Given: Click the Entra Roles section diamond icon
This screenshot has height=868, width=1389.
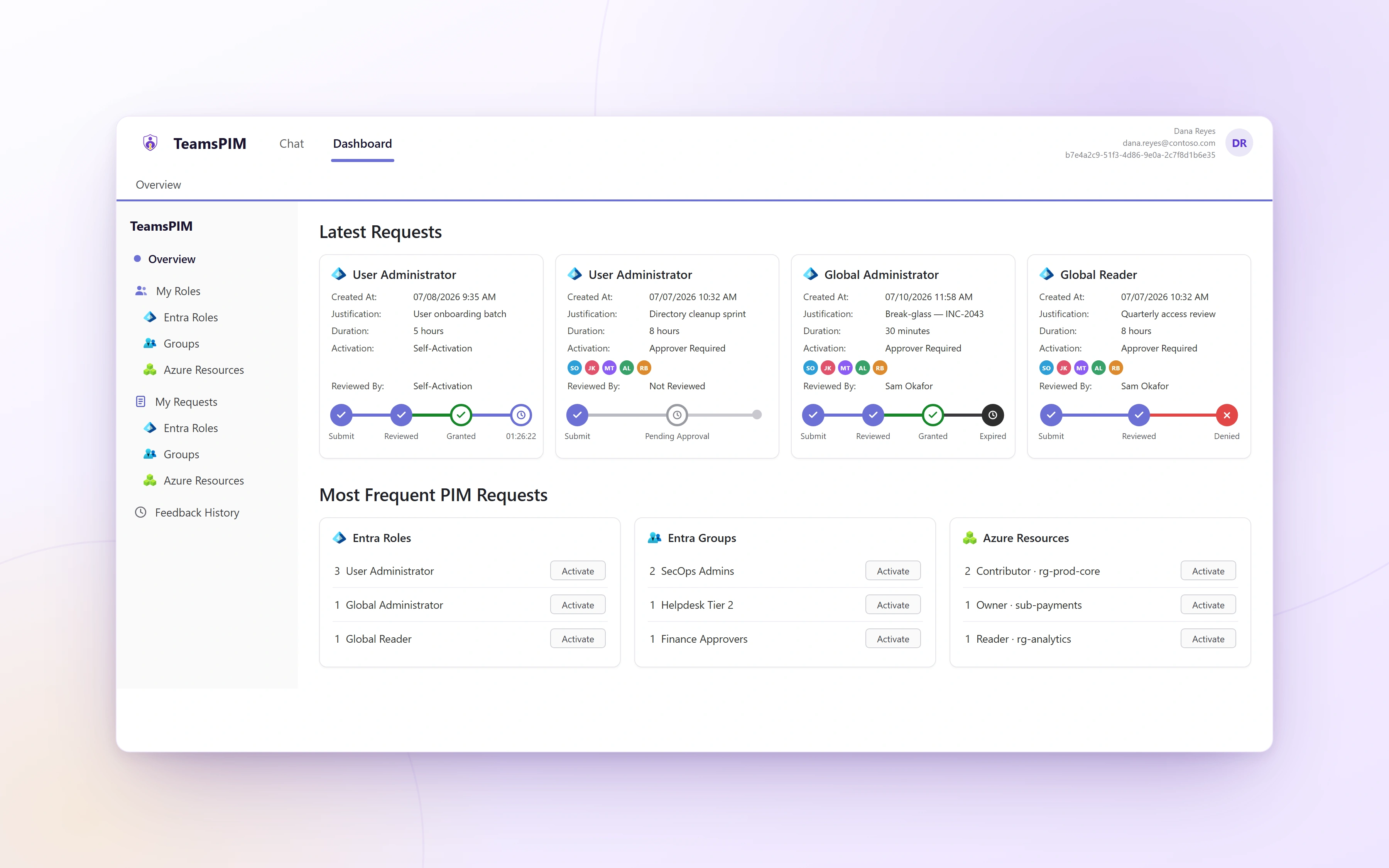Looking at the screenshot, I should (339, 538).
